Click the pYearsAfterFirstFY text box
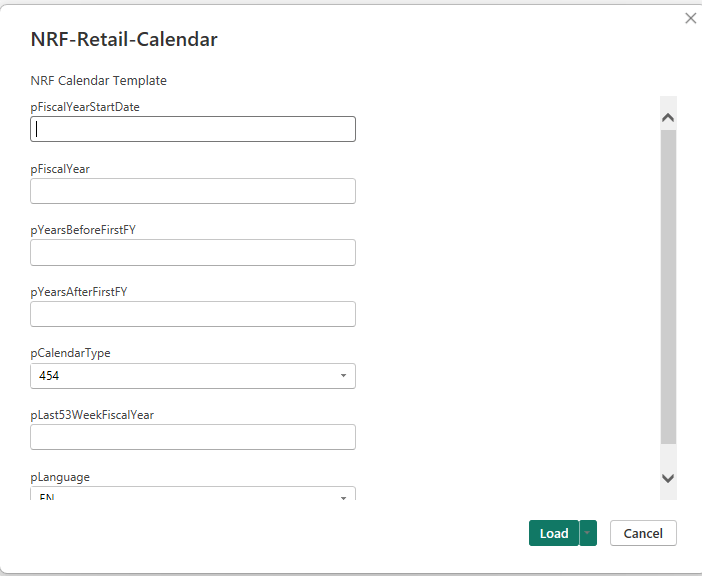 pyautogui.click(x=193, y=314)
